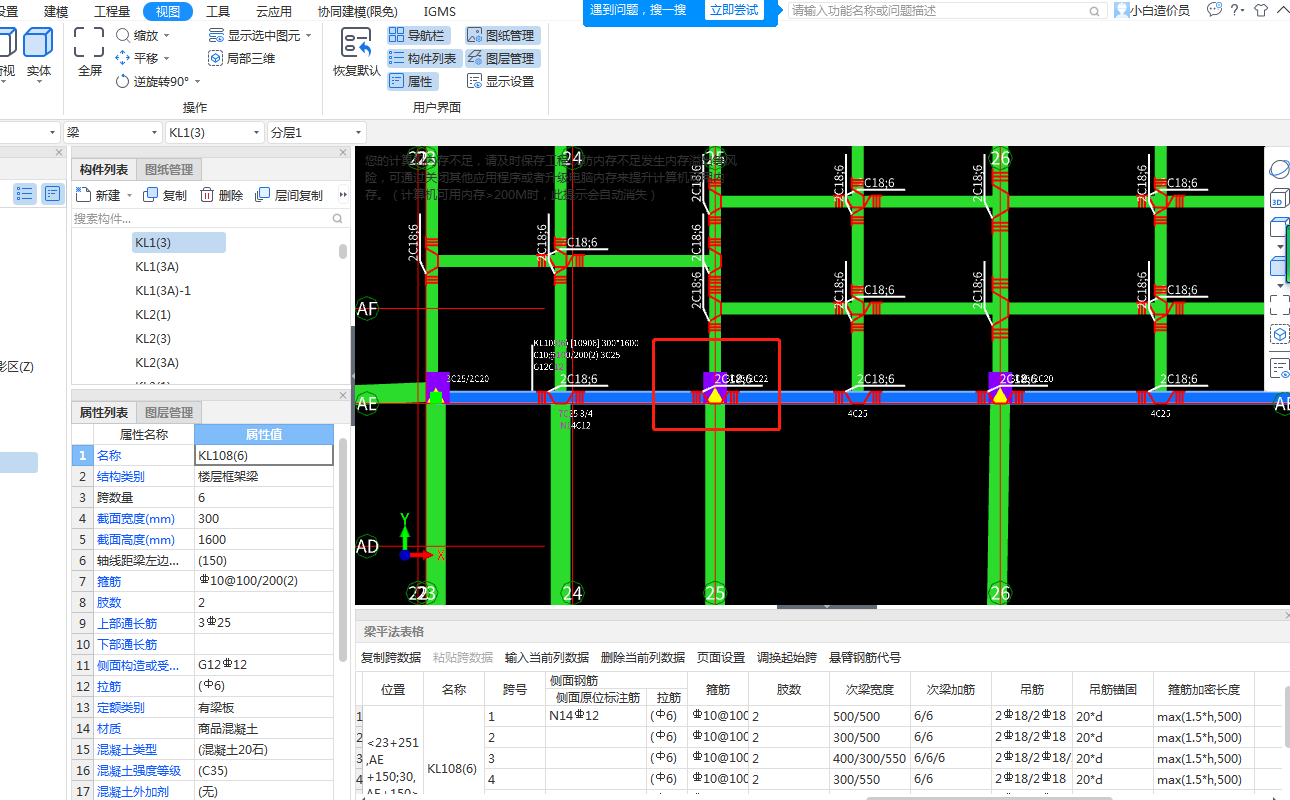
Task: Open the 云应用 ribbon tab
Action: click(x=274, y=12)
